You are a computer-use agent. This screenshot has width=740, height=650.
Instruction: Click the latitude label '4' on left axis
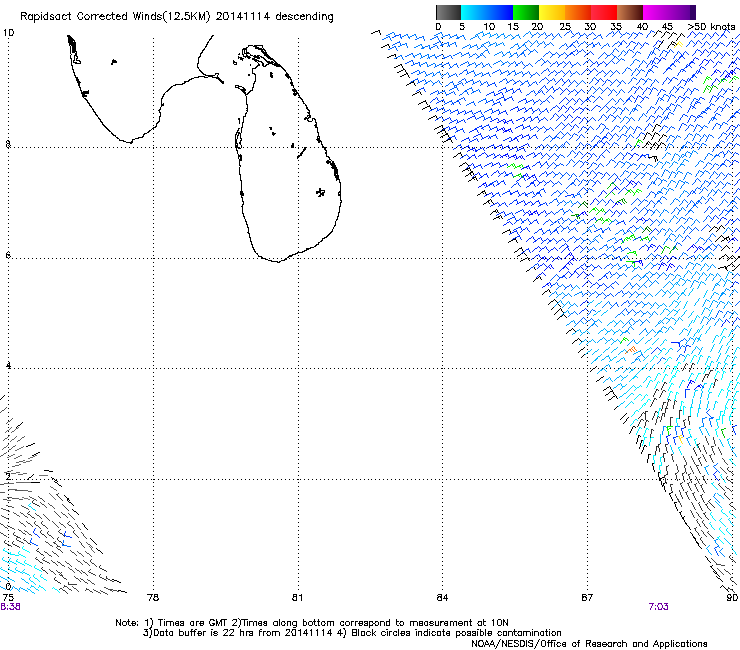(x=8, y=365)
